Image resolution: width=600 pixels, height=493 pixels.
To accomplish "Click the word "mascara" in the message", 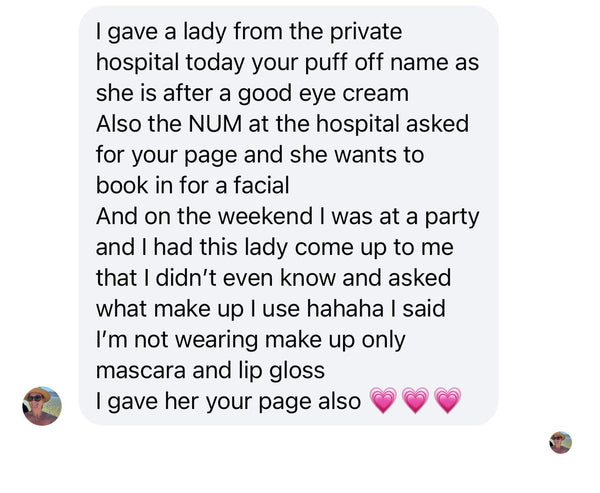I will [140, 371].
